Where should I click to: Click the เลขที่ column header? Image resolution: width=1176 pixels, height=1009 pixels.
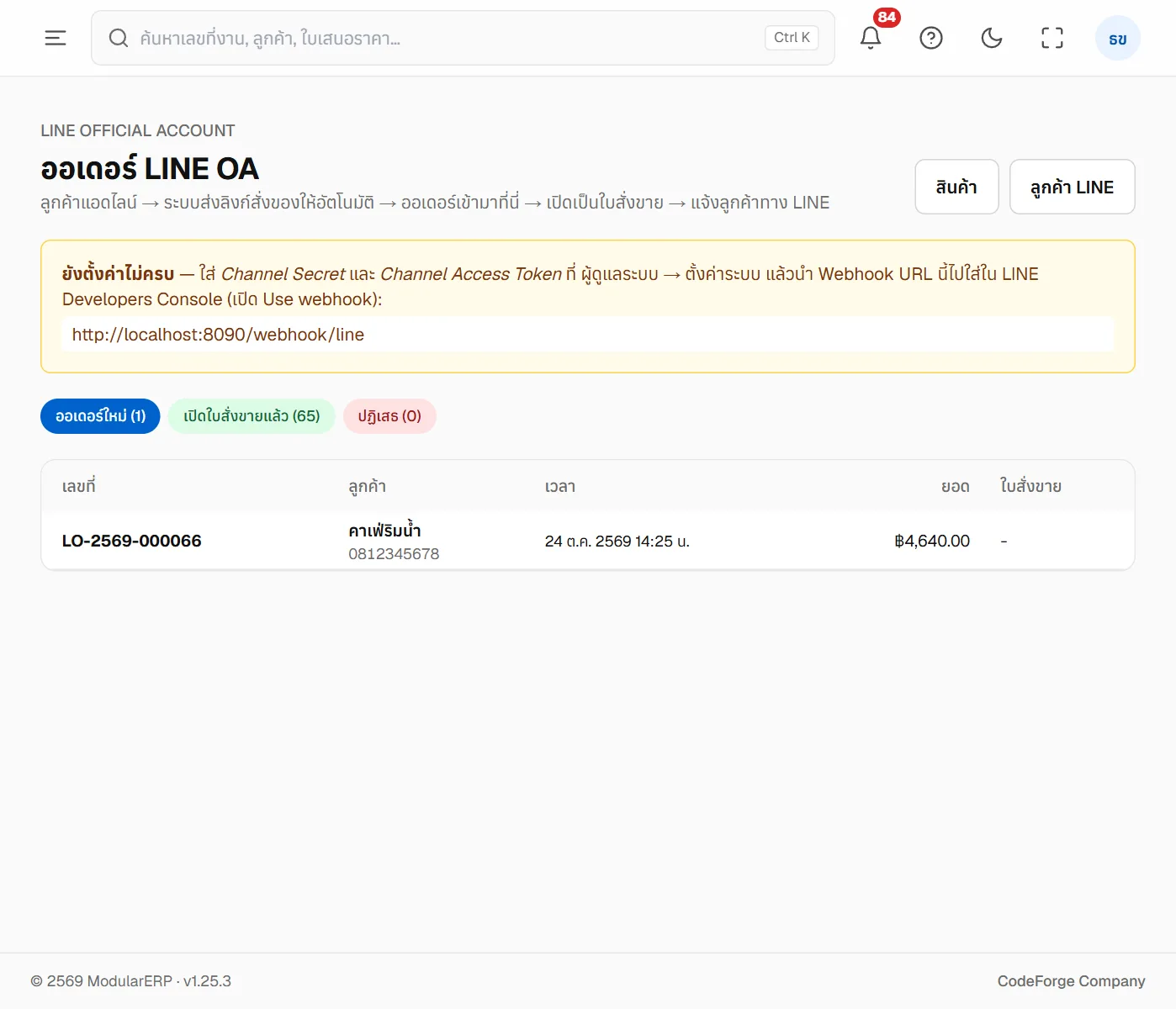coord(78,486)
